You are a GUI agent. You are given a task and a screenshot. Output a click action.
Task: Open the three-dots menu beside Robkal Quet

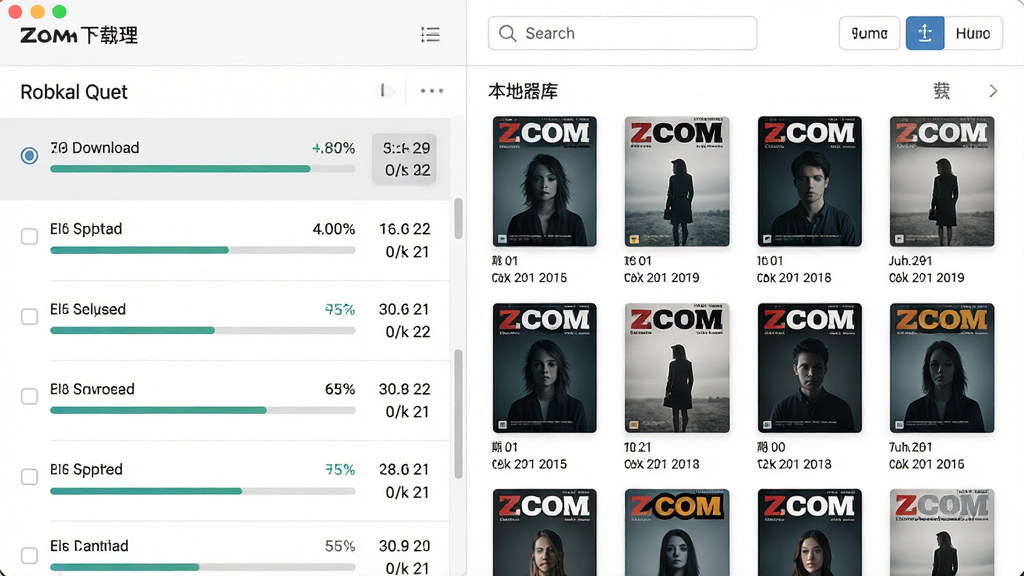click(x=432, y=91)
